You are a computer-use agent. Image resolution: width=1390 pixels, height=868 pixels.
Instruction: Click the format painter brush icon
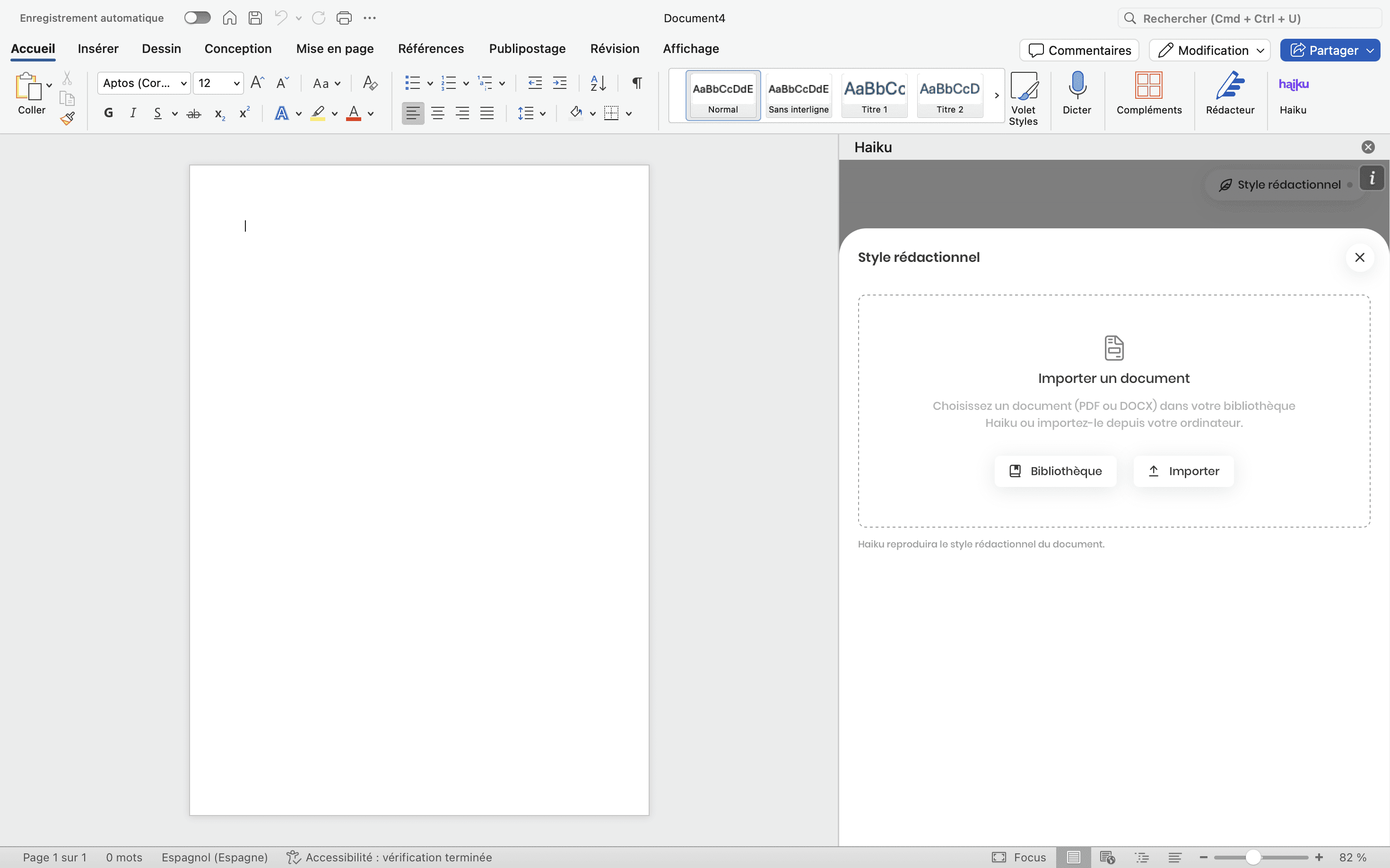pos(67,118)
